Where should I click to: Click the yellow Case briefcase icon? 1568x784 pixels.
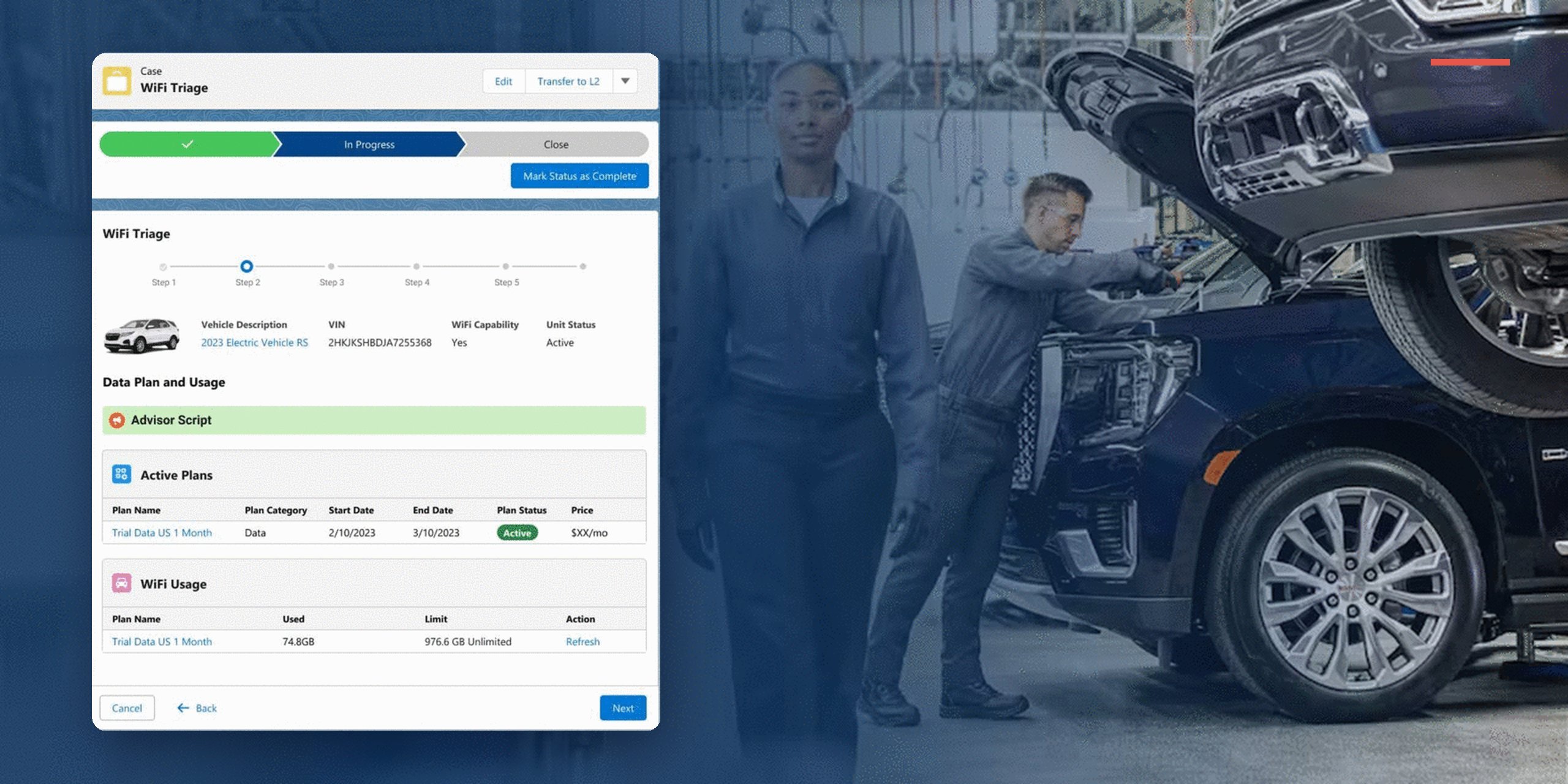(117, 81)
